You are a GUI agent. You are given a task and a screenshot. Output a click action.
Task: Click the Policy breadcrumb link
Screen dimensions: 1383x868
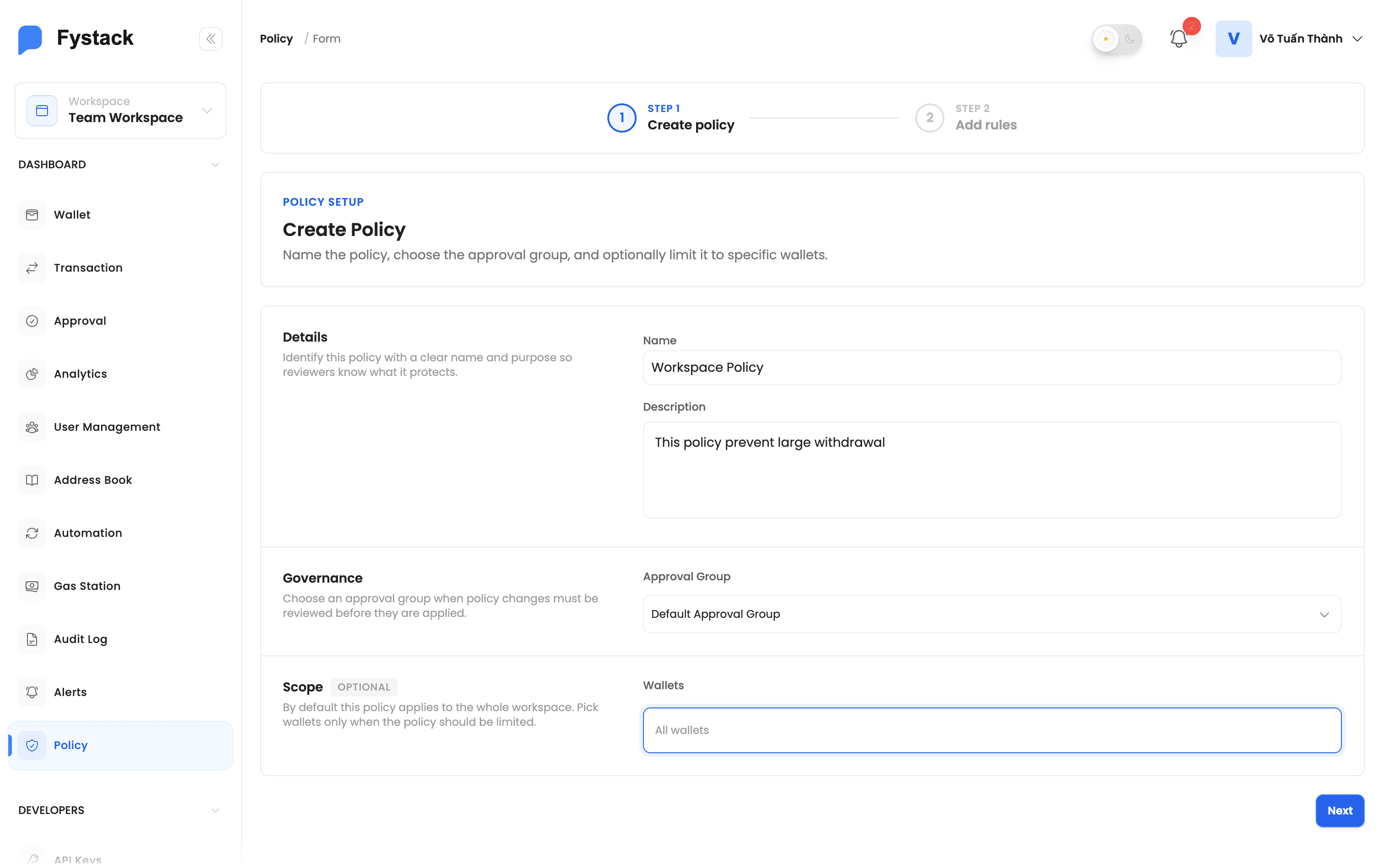click(x=276, y=38)
